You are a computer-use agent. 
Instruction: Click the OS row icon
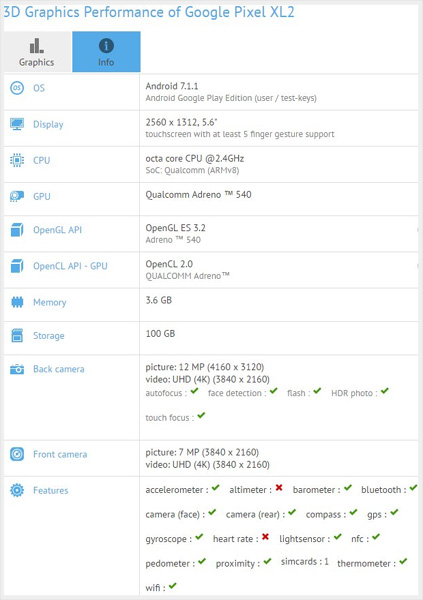pyautogui.click(x=17, y=88)
